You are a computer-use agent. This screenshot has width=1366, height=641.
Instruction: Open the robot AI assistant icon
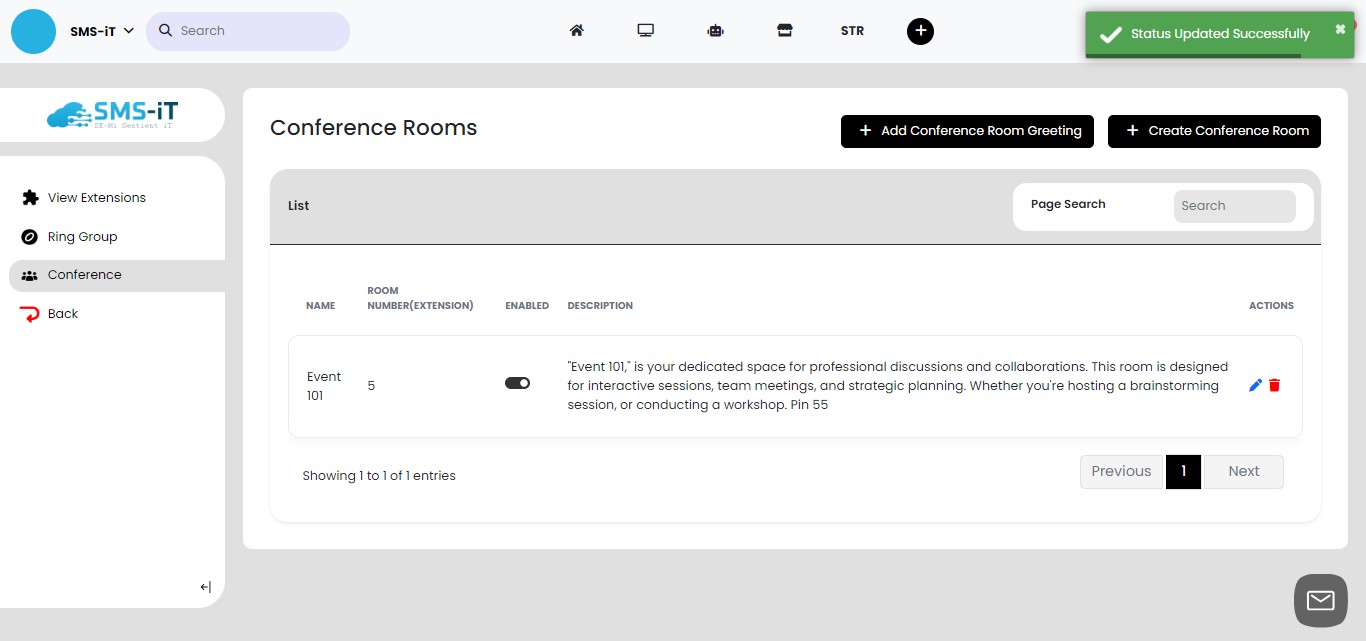(715, 31)
